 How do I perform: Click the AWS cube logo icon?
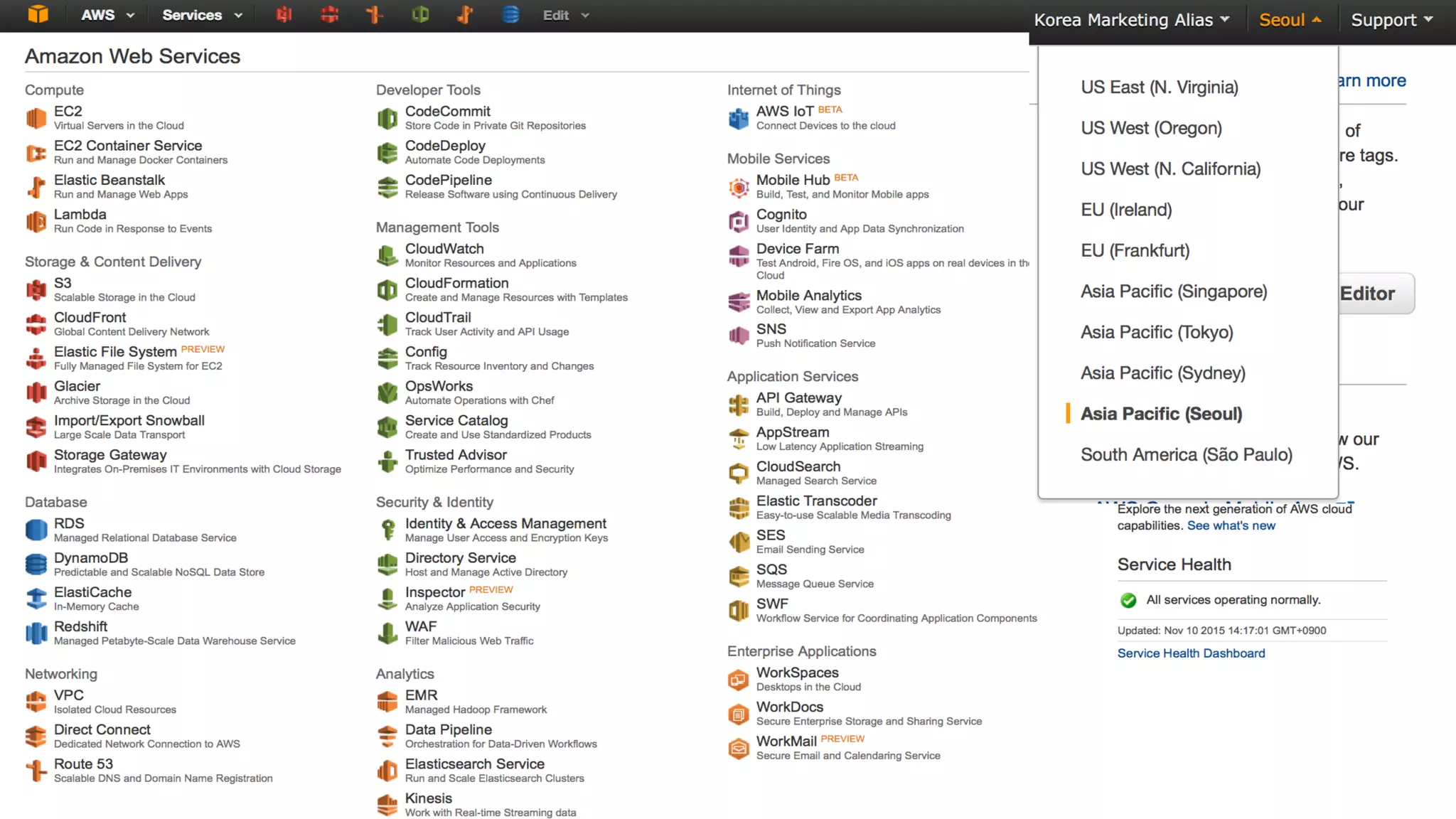[38, 14]
